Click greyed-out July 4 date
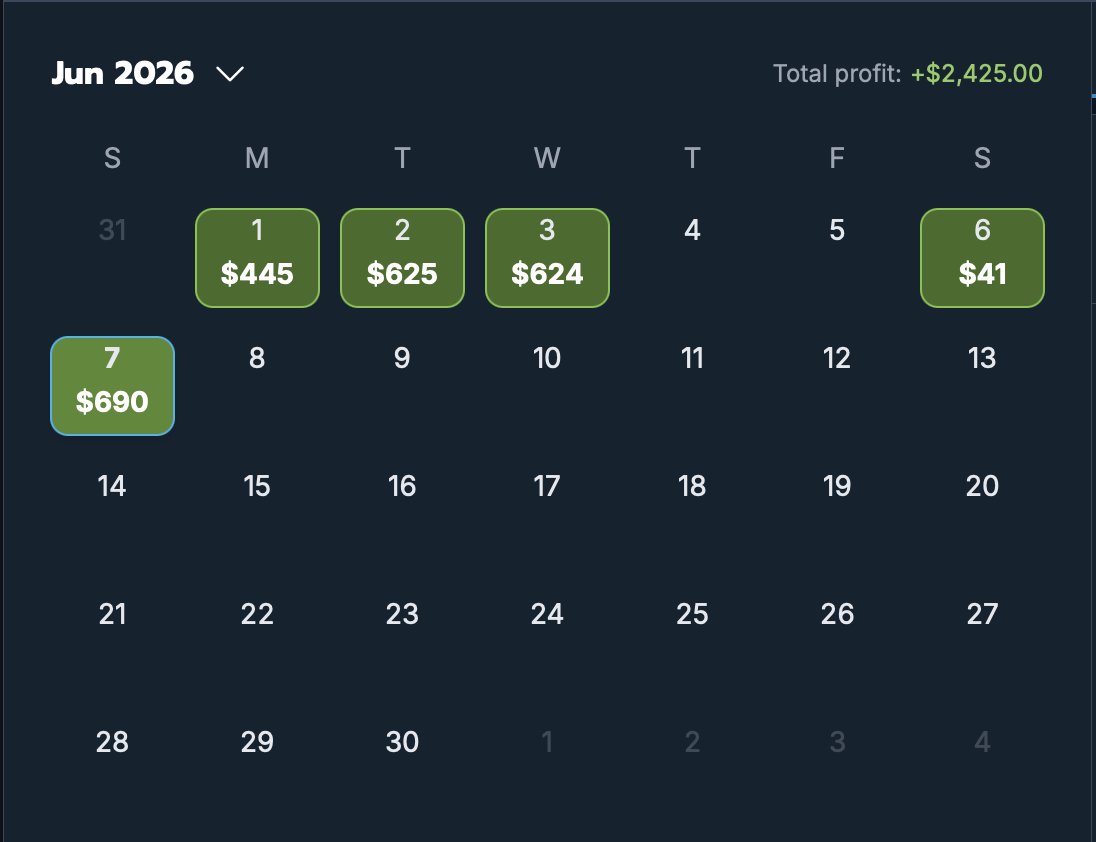 coord(982,741)
